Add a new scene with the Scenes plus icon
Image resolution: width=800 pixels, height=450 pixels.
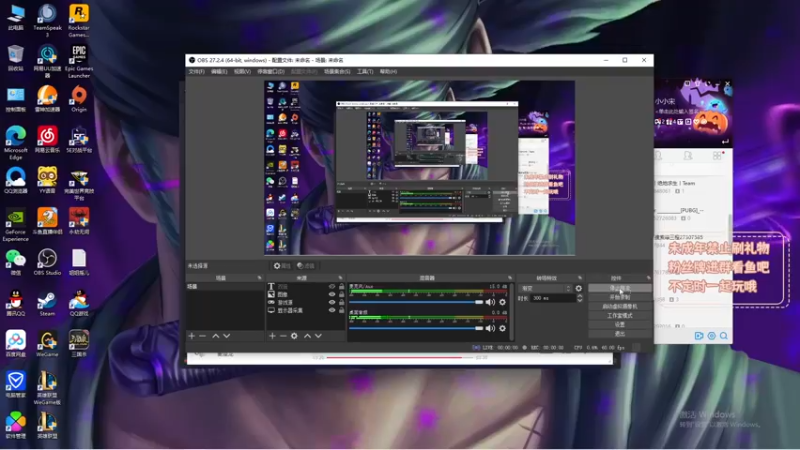click(x=192, y=336)
